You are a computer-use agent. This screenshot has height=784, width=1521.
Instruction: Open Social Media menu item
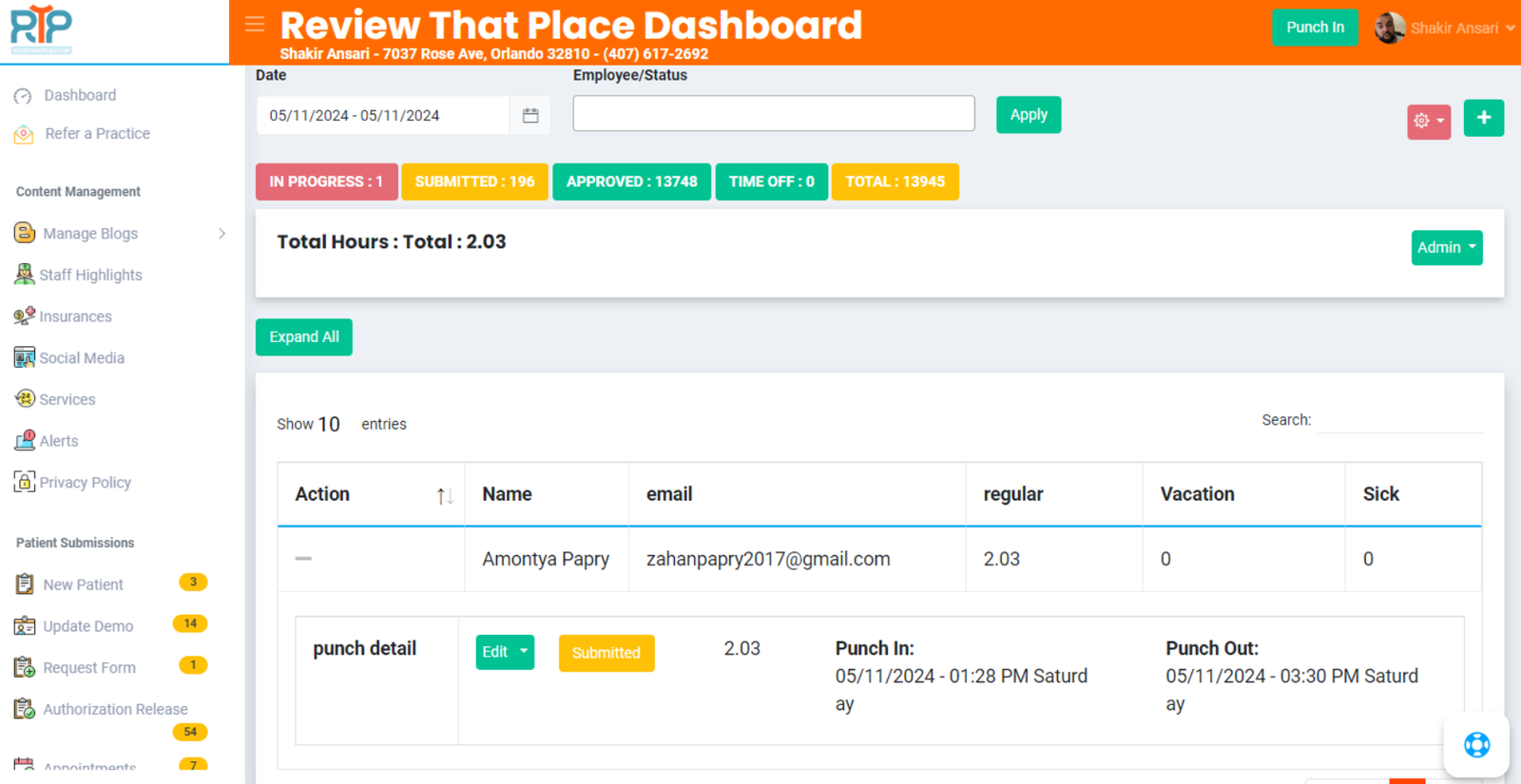click(x=82, y=358)
